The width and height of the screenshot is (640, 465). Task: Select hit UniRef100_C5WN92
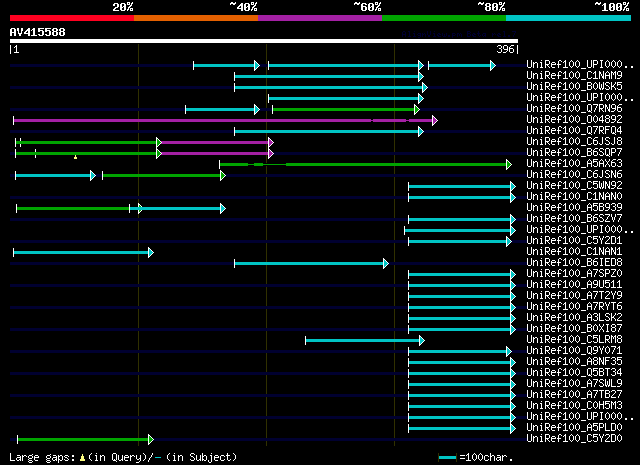[574, 186]
